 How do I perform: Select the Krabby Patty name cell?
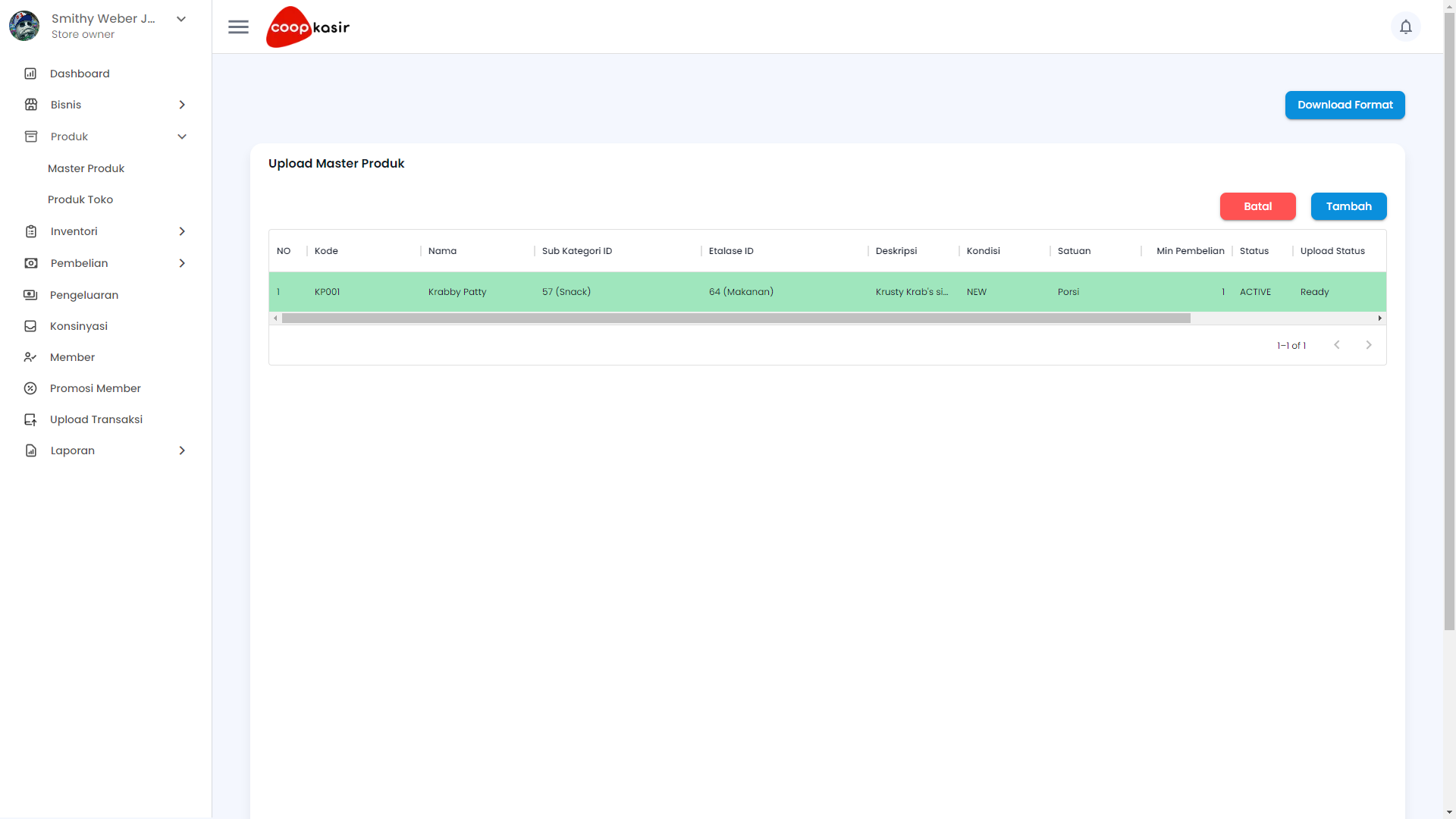tap(478, 292)
